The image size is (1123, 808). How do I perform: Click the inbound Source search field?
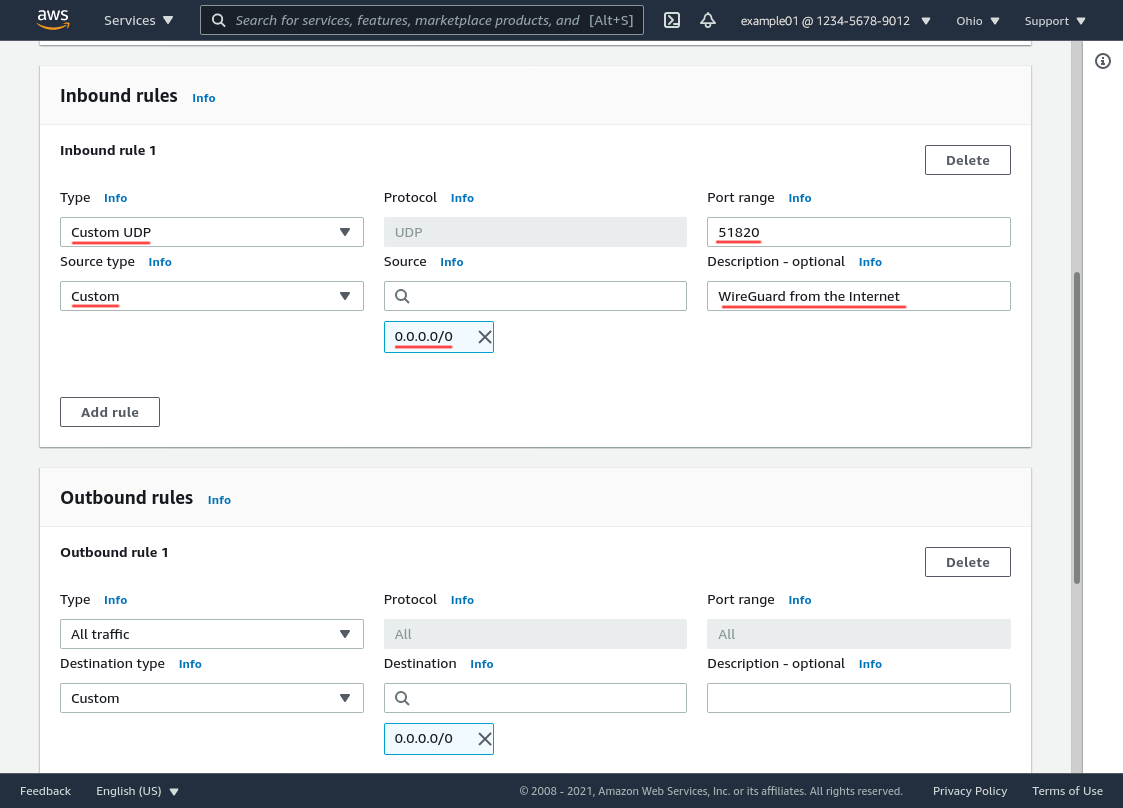535,296
